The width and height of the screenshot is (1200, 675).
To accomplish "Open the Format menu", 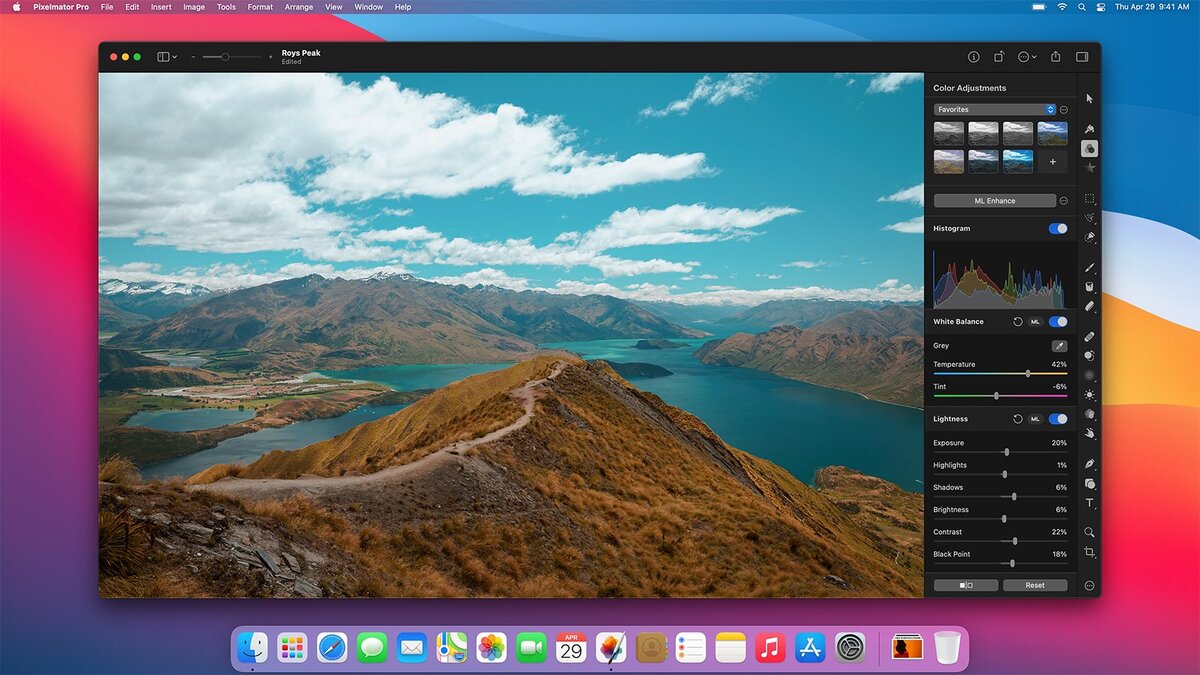I will [260, 7].
